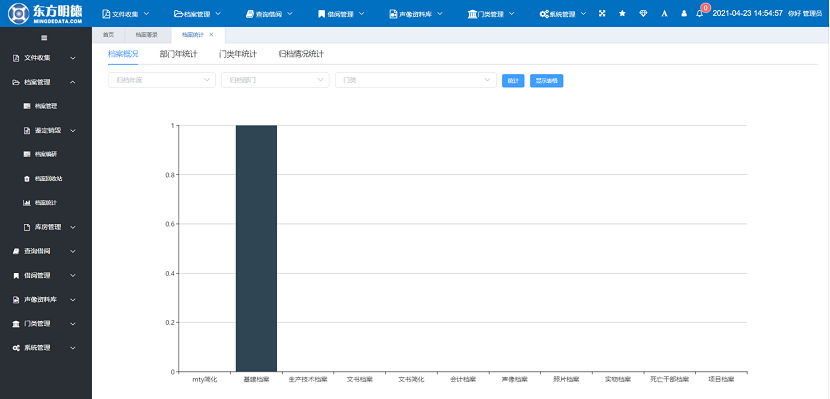Switch to 部门年统计 tab

pos(178,54)
